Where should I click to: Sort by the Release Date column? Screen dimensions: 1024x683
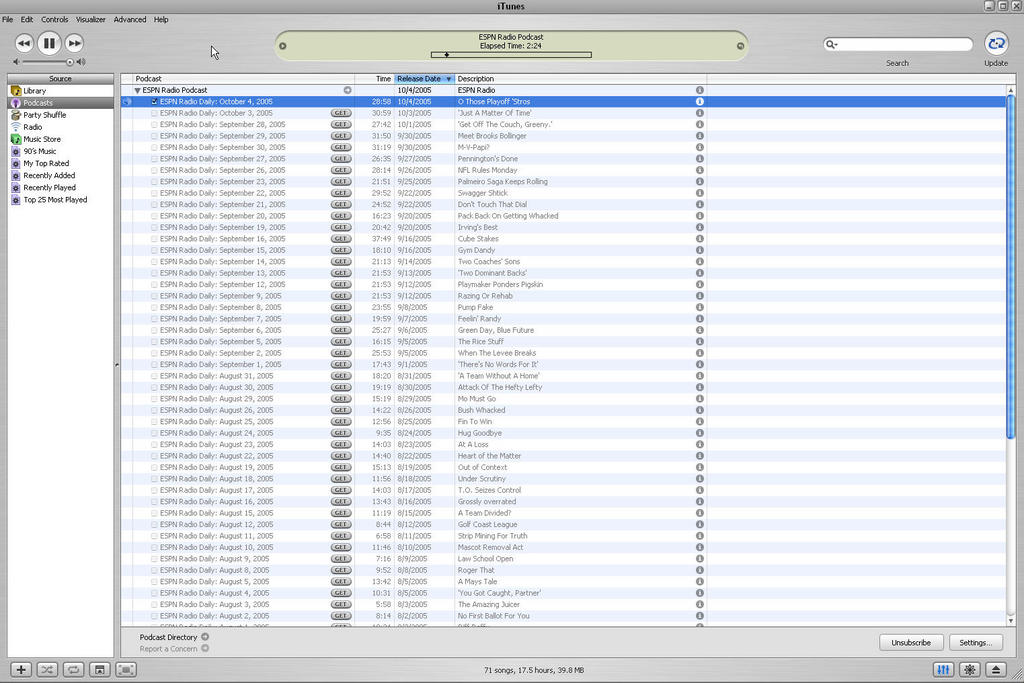424,78
